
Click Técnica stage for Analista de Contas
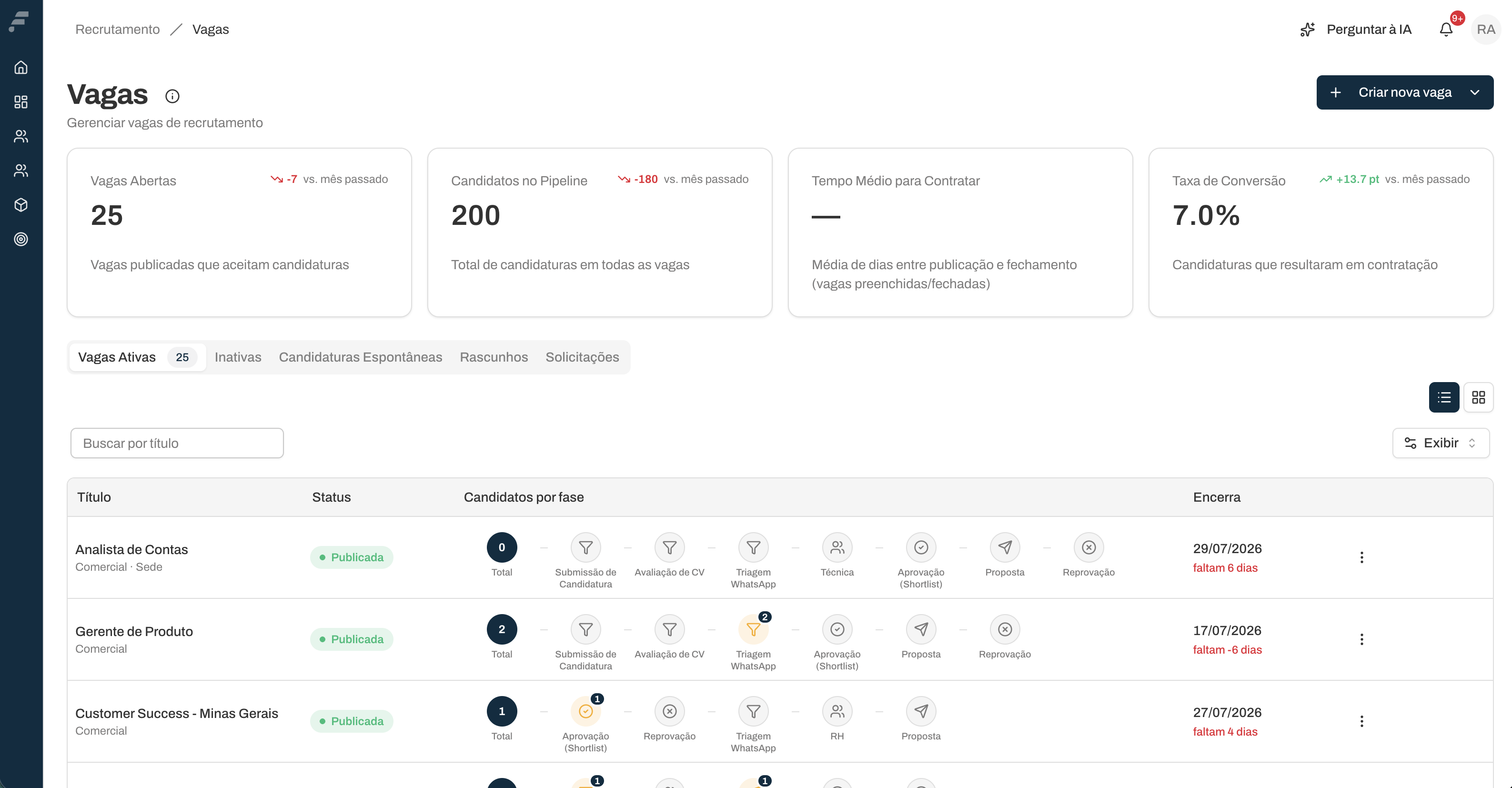click(x=837, y=547)
